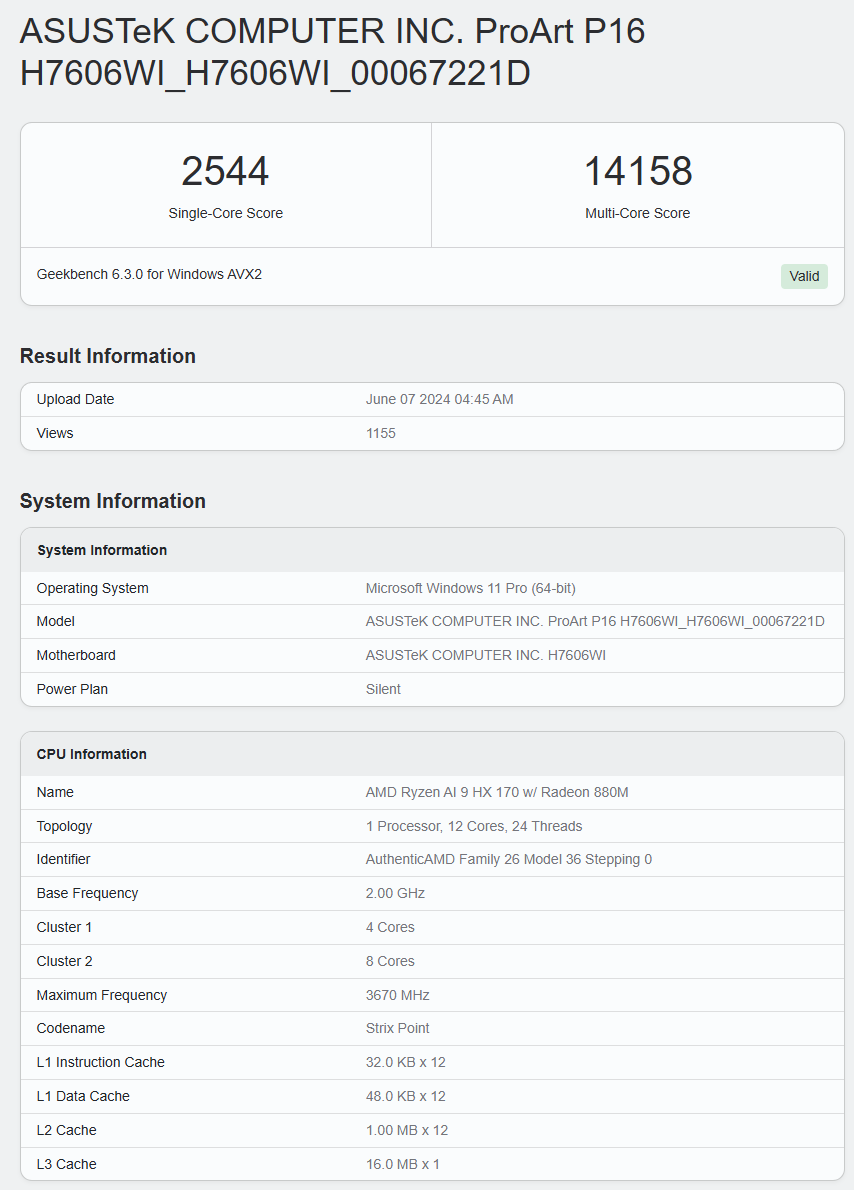Viewport: 854px width, 1190px height.
Task: Select the single-core score number 2544
Action: coord(225,171)
